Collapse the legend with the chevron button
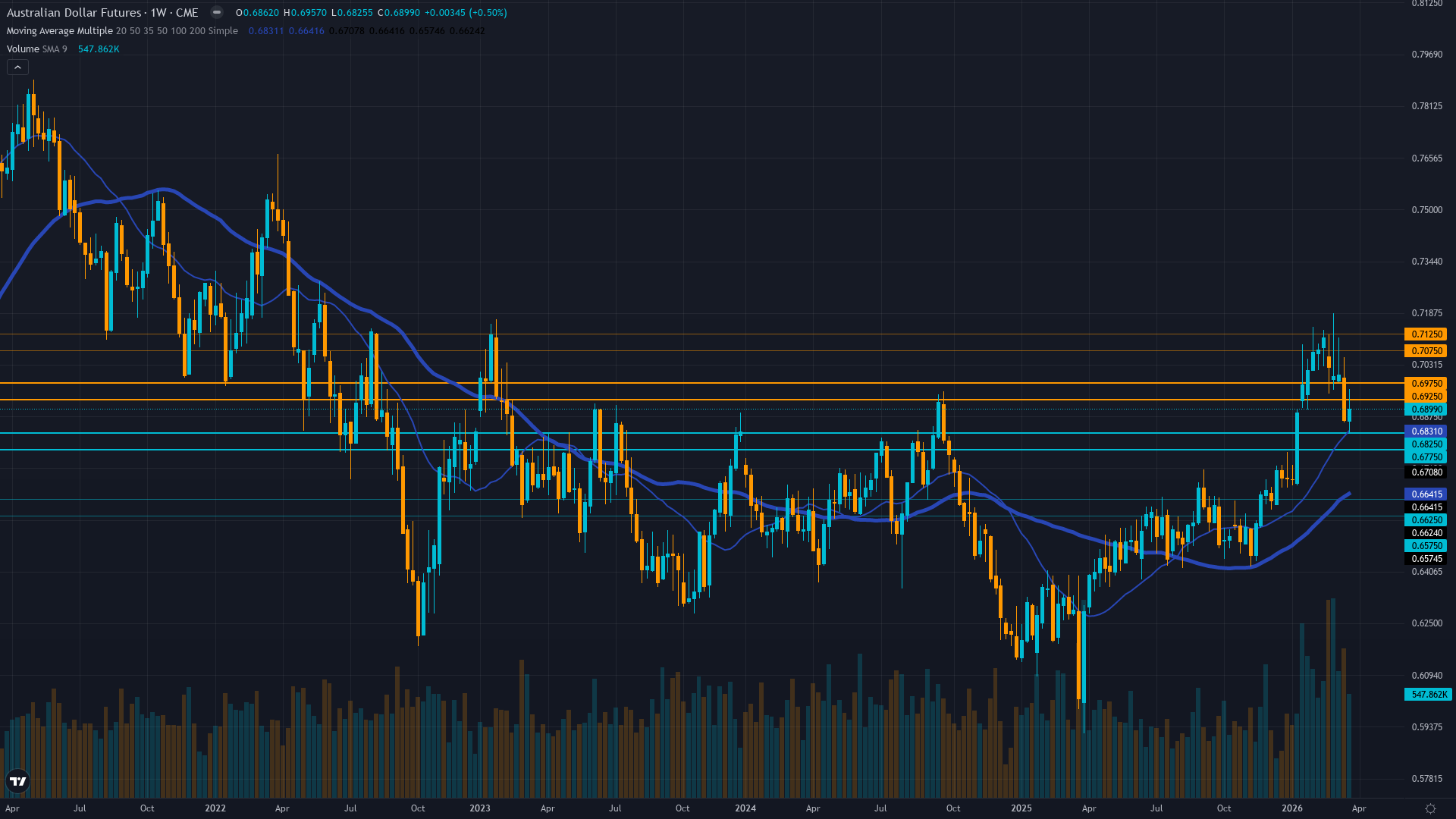Screen dimensions: 1456x819 tap(17, 67)
